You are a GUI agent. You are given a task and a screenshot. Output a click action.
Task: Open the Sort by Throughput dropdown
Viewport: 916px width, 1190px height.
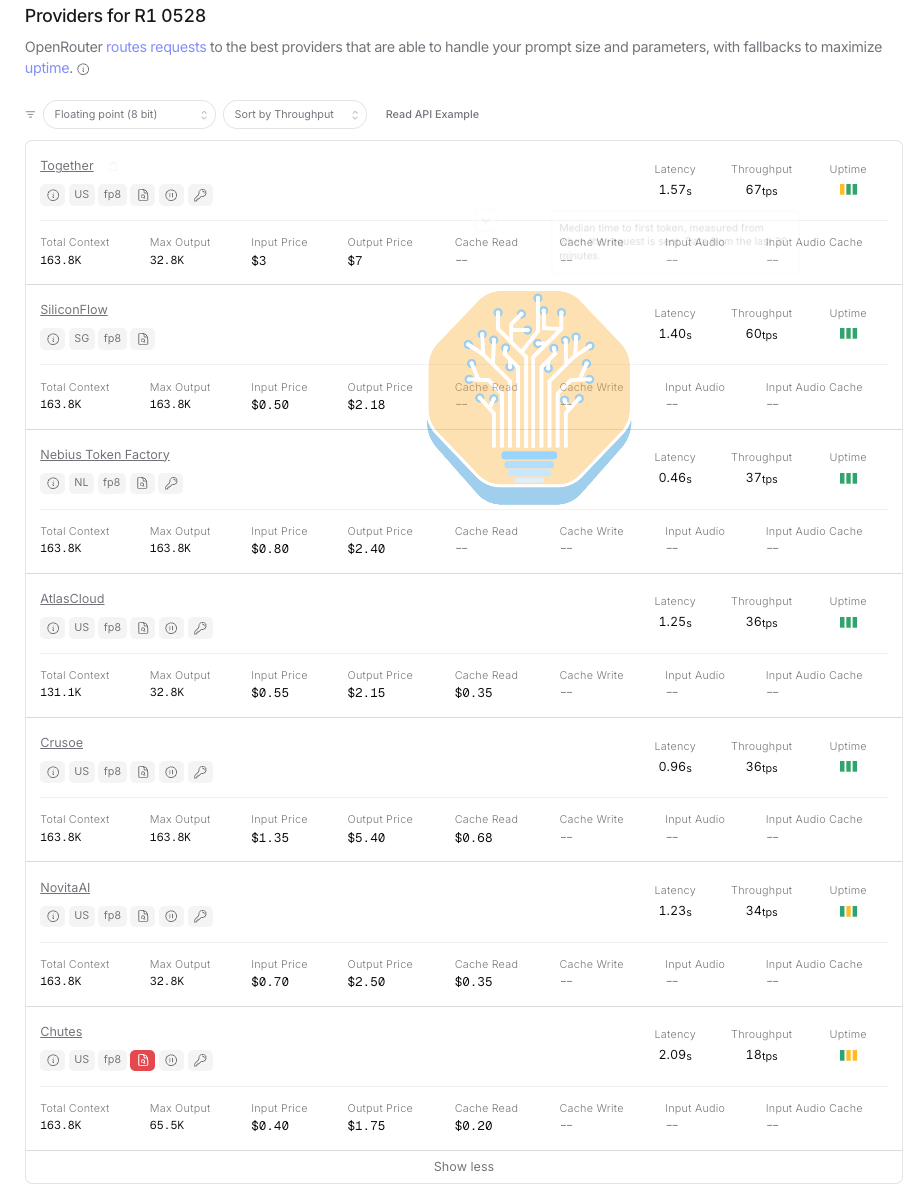coord(294,115)
